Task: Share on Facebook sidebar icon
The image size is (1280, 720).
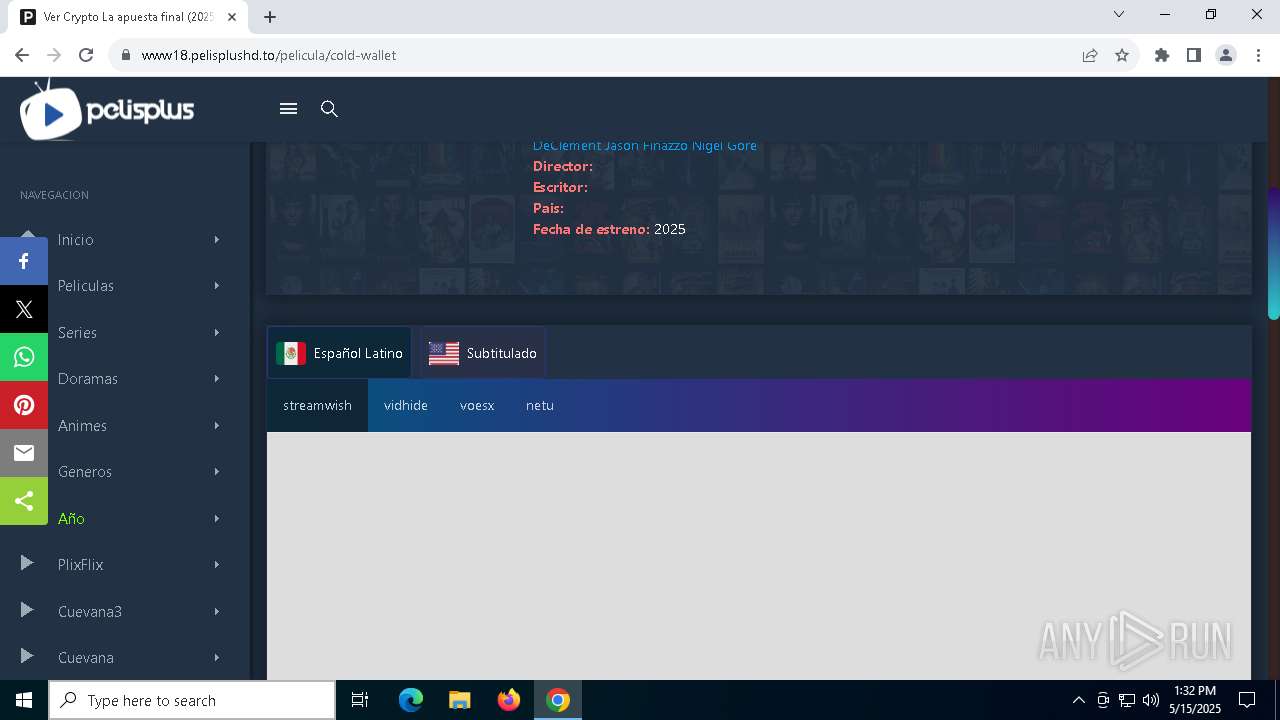Action: click(x=24, y=261)
